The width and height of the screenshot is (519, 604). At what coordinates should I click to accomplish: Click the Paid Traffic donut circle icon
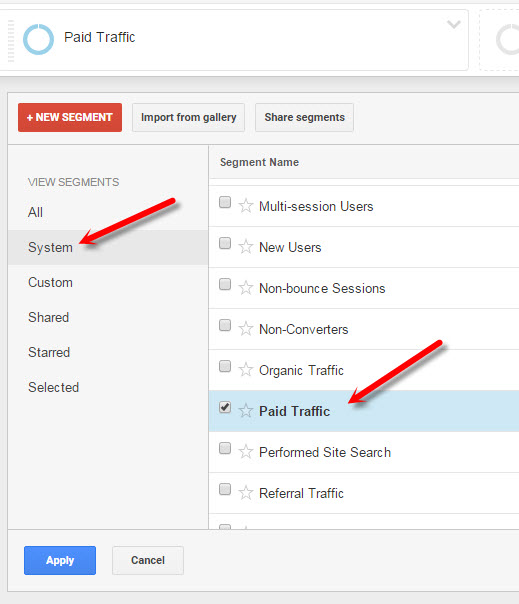pos(38,39)
